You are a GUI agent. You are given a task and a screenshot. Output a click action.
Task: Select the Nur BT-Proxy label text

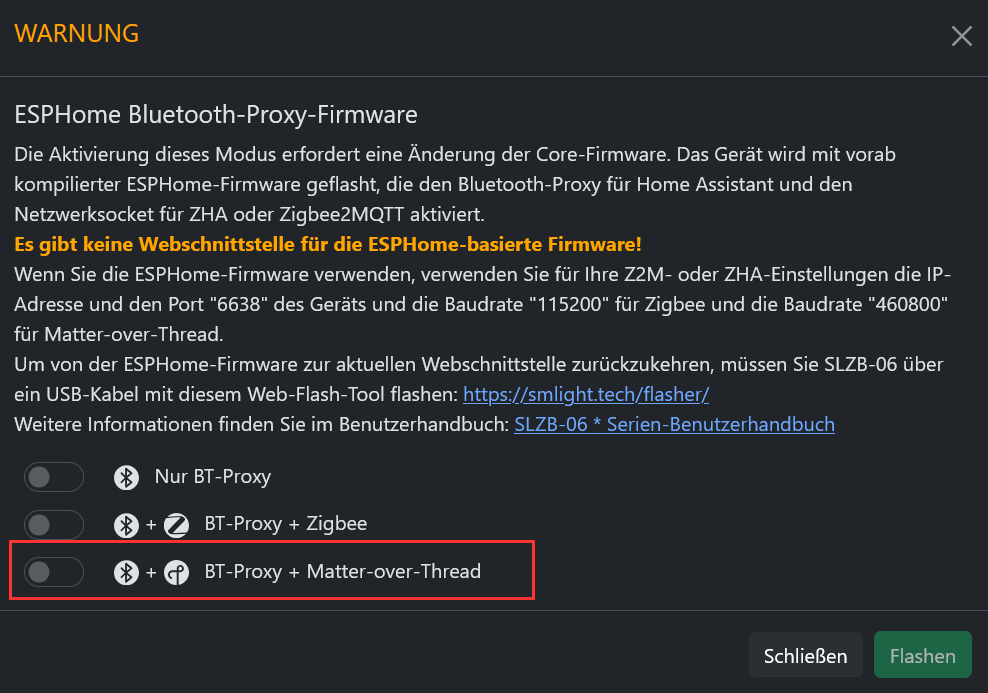[x=213, y=477]
